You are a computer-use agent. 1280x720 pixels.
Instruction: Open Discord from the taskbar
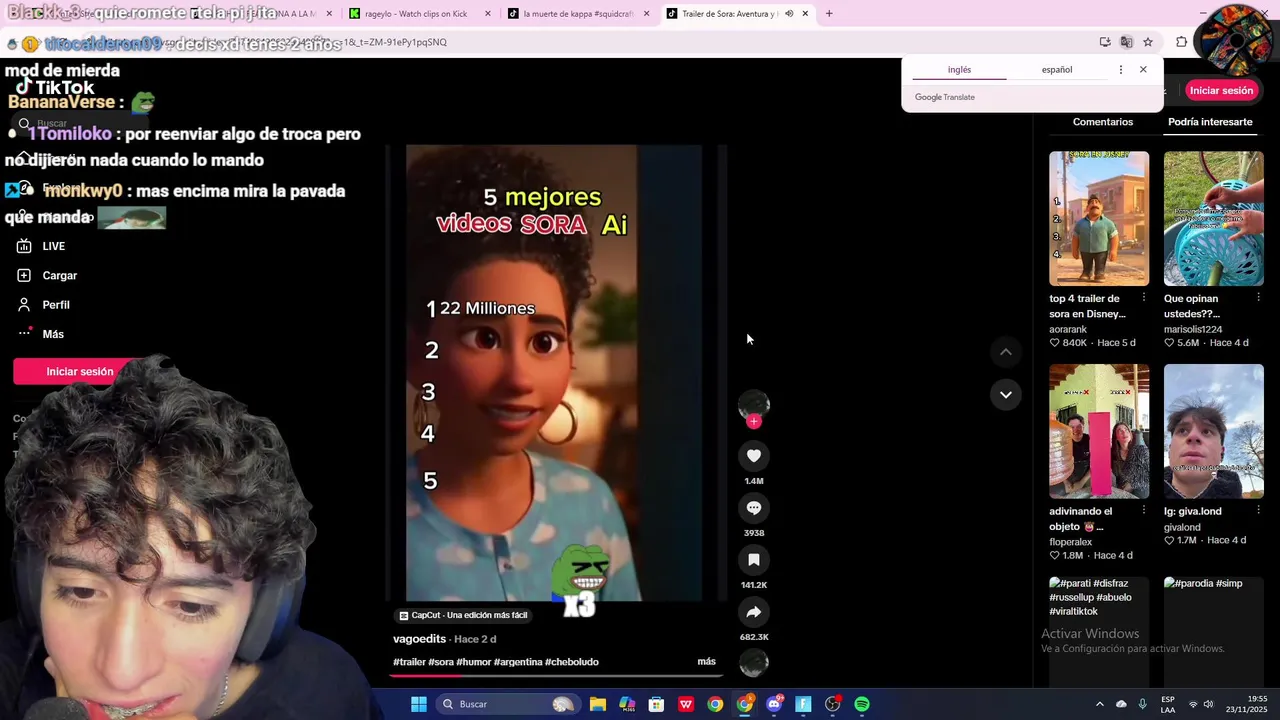pyautogui.click(x=774, y=704)
